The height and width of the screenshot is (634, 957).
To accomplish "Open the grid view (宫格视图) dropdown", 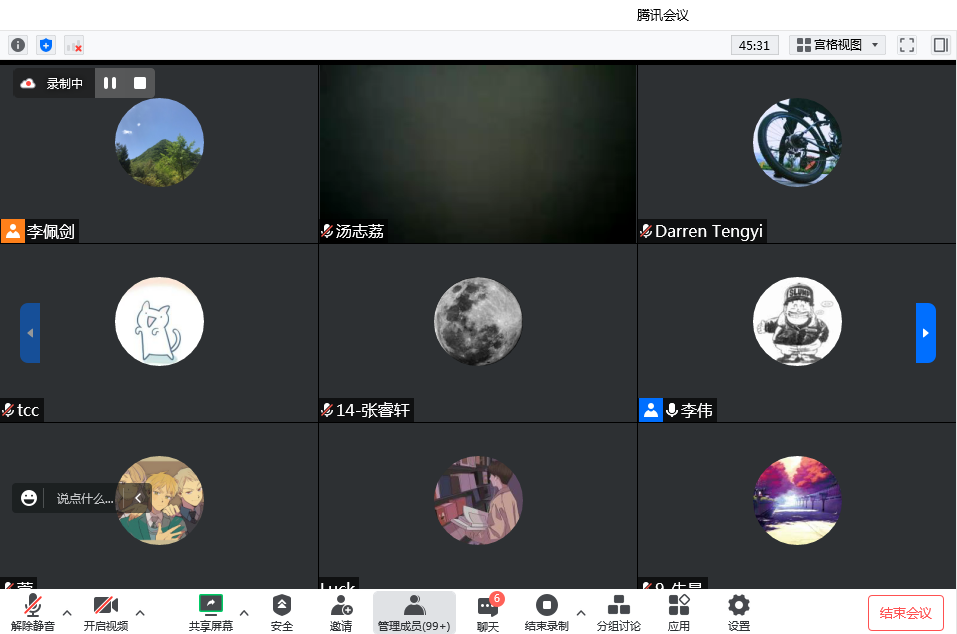I will 837,45.
